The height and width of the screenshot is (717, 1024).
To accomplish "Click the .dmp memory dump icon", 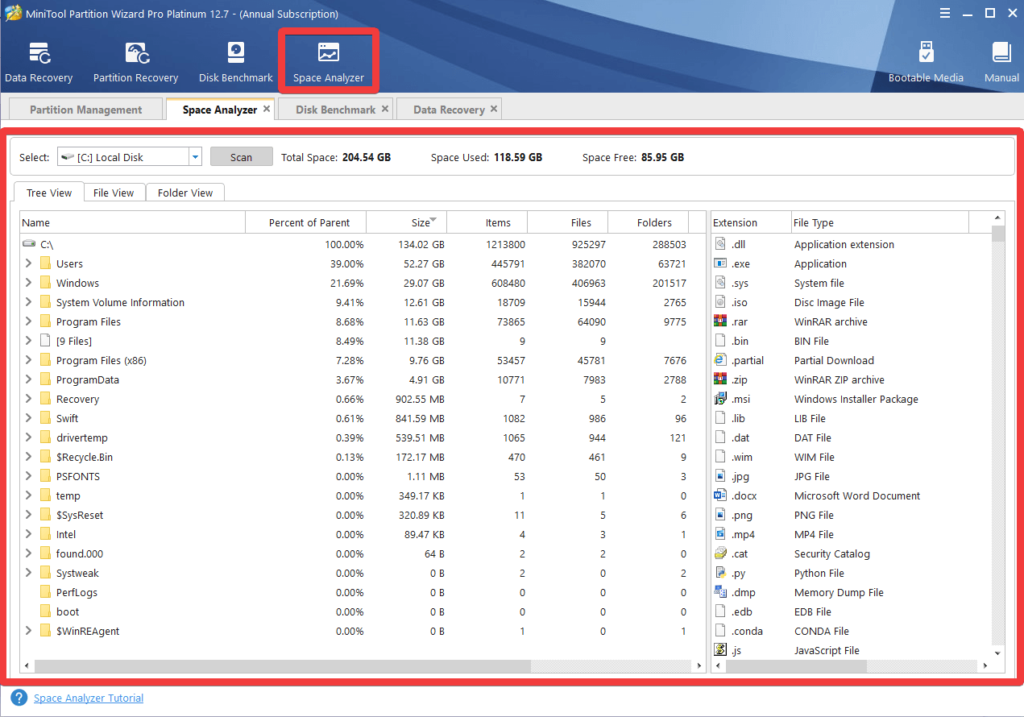I will click(720, 592).
